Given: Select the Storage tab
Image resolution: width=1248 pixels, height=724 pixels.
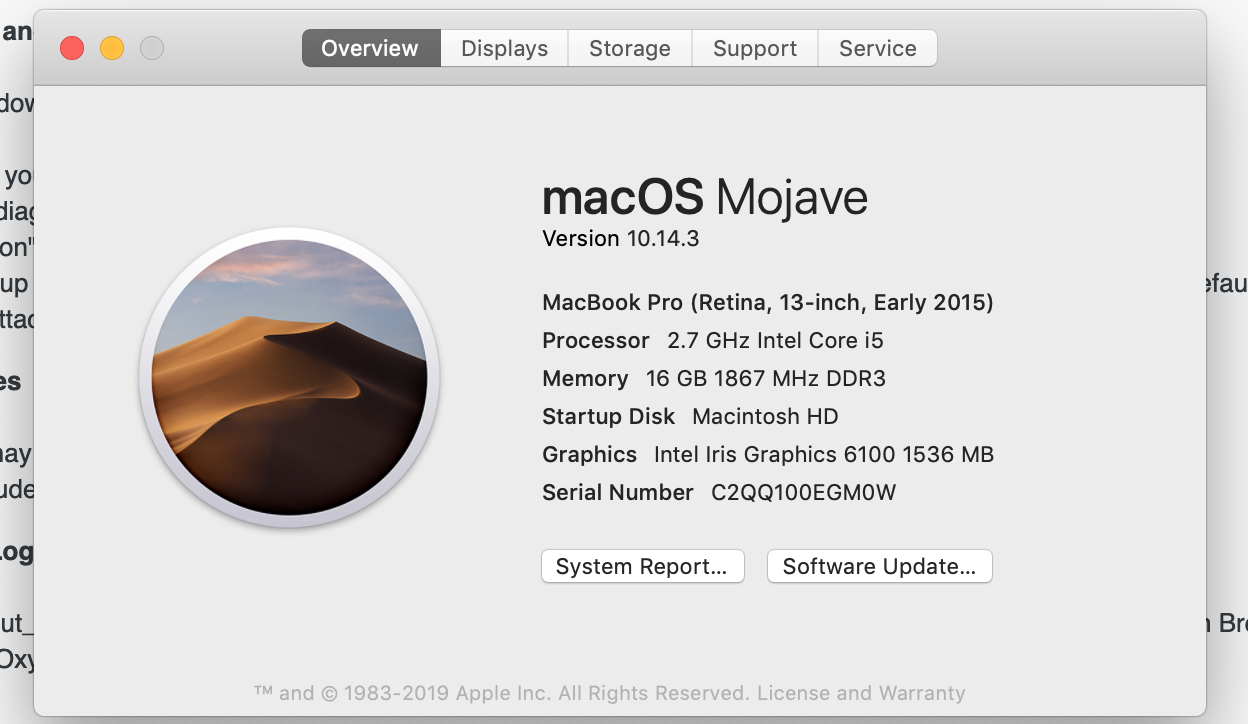Looking at the screenshot, I should point(629,48).
